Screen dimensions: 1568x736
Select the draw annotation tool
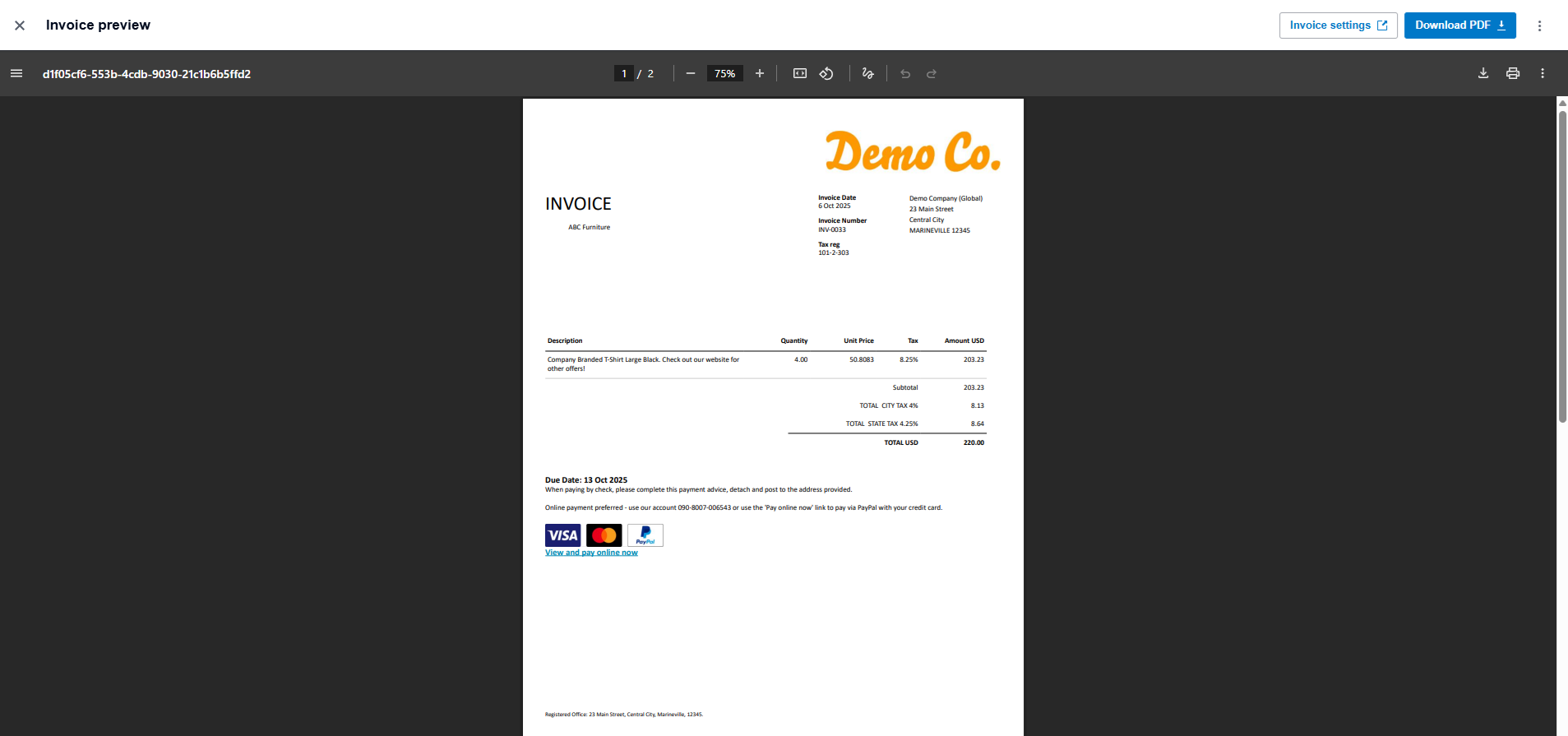pyautogui.click(x=867, y=73)
